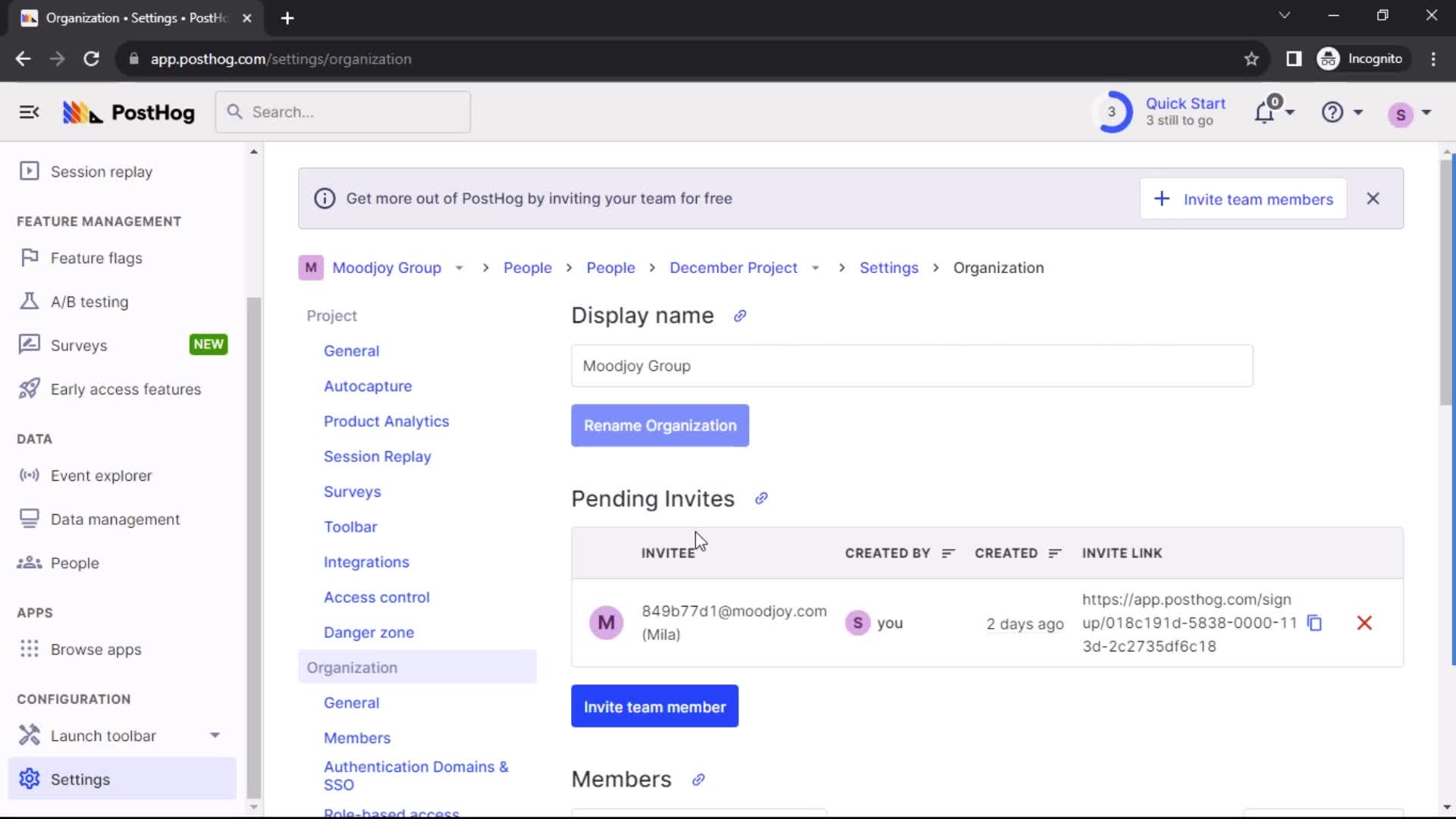The width and height of the screenshot is (1456, 819).
Task: Open browser menu three dots
Action: [1433, 59]
